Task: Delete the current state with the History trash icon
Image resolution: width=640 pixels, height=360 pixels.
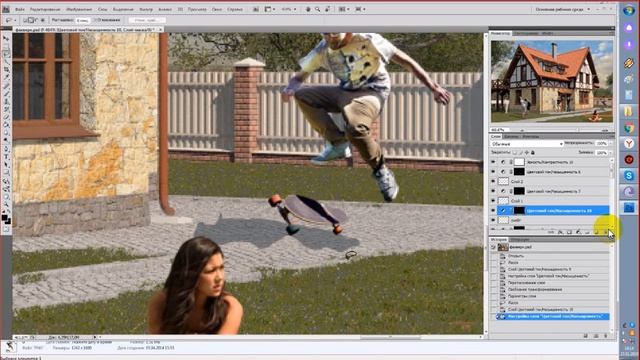Action: tap(606, 336)
